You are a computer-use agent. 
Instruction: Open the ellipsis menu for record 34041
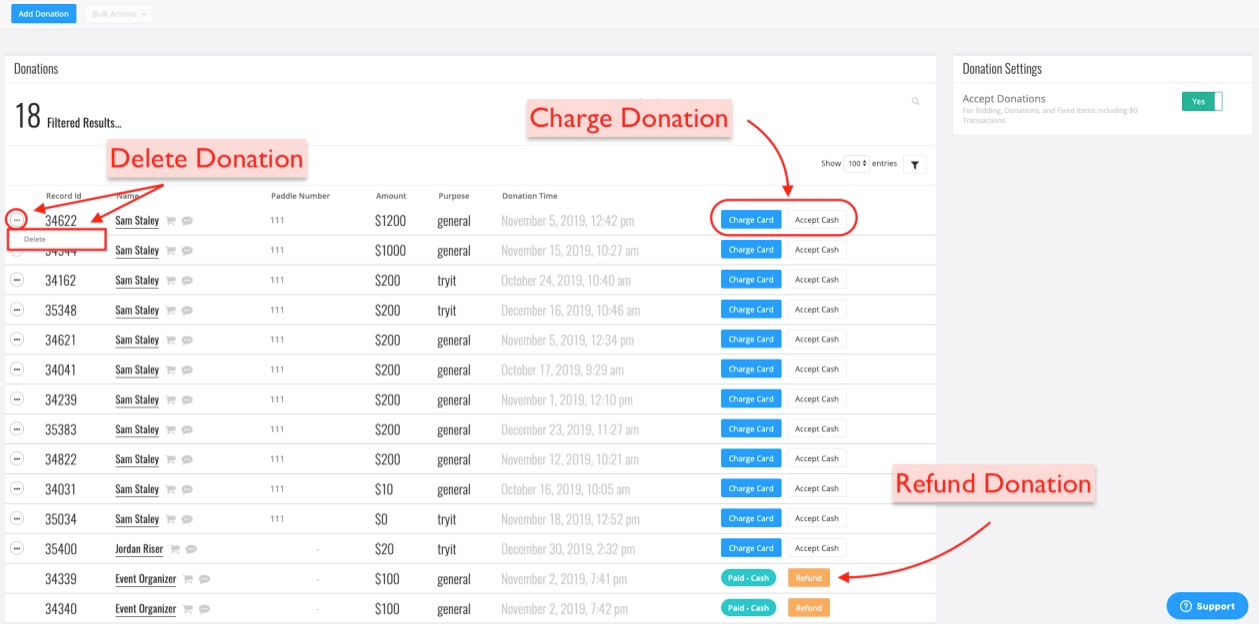[17, 370]
